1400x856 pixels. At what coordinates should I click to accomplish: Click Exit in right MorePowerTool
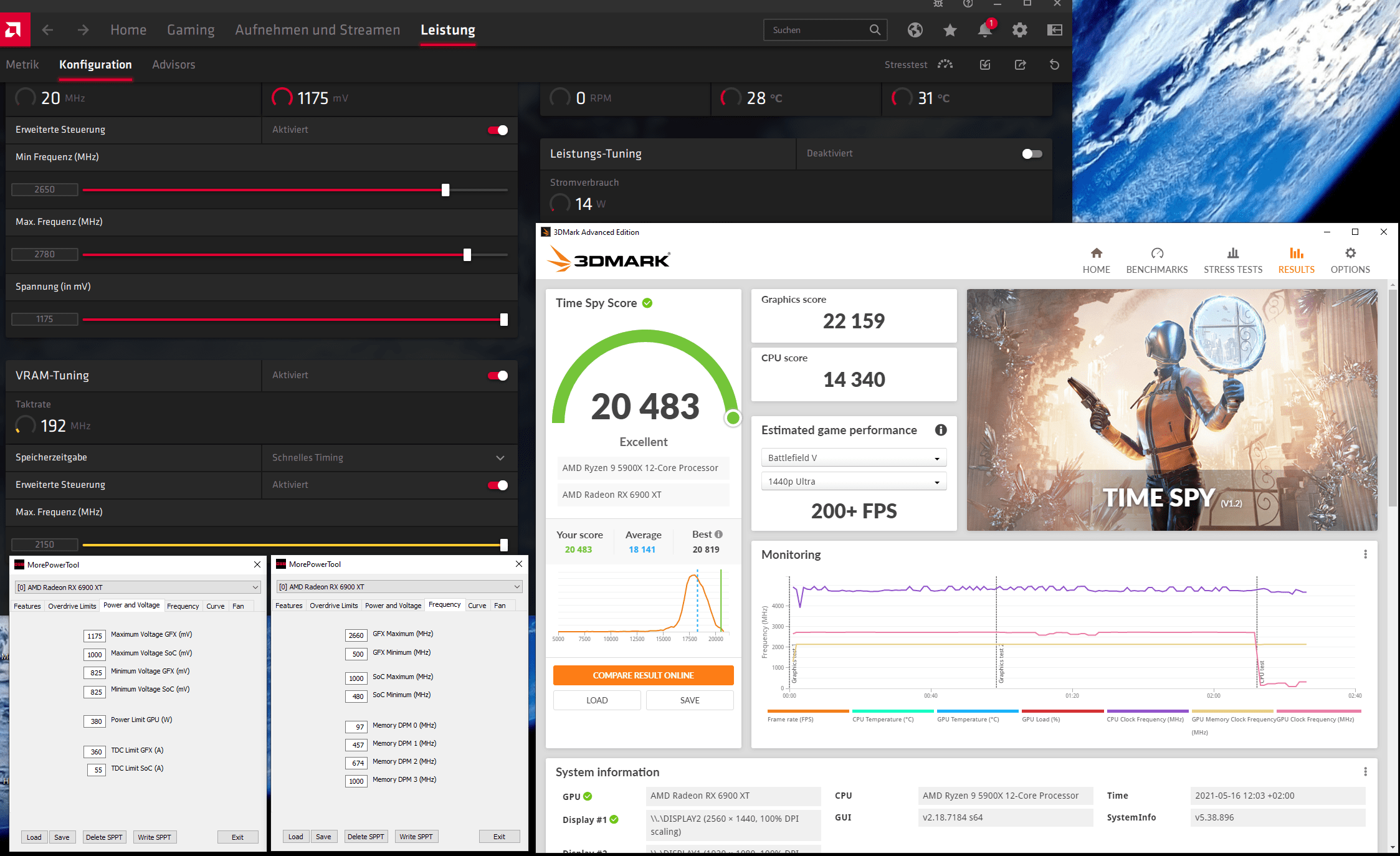[x=499, y=837]
